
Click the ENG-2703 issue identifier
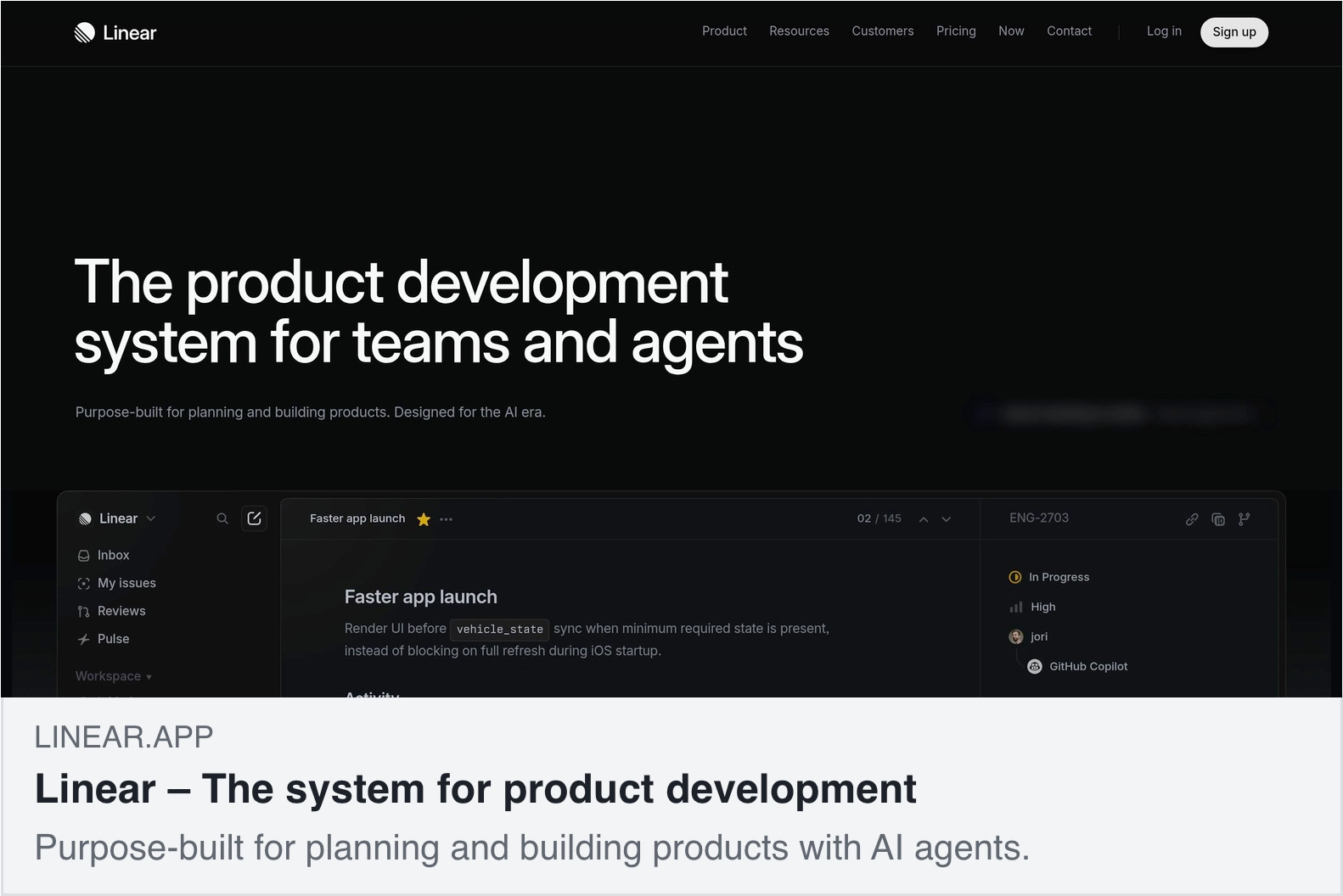[x=1039, y=518]
